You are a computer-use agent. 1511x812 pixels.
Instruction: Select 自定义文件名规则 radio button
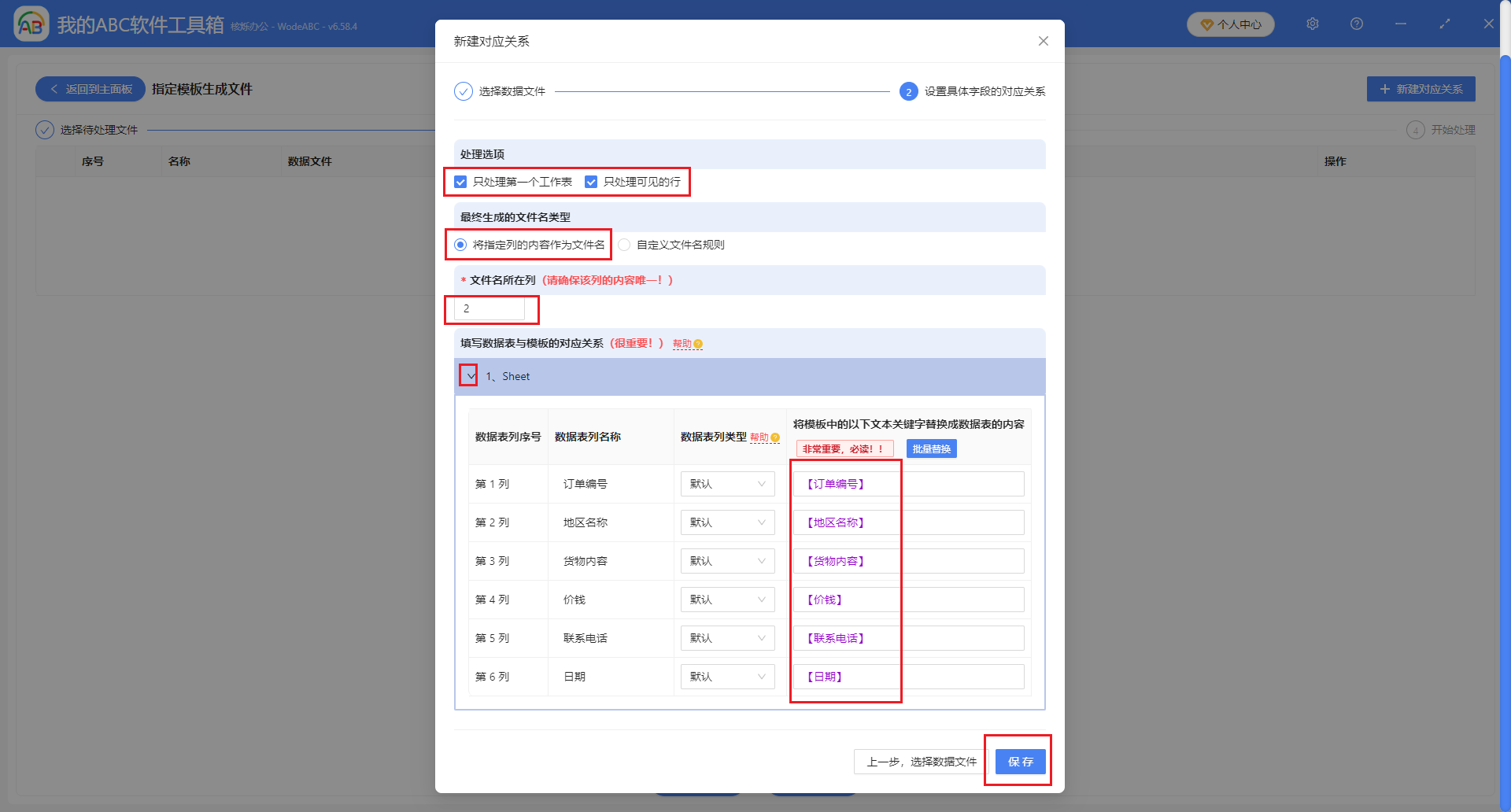tap(624, 244)
